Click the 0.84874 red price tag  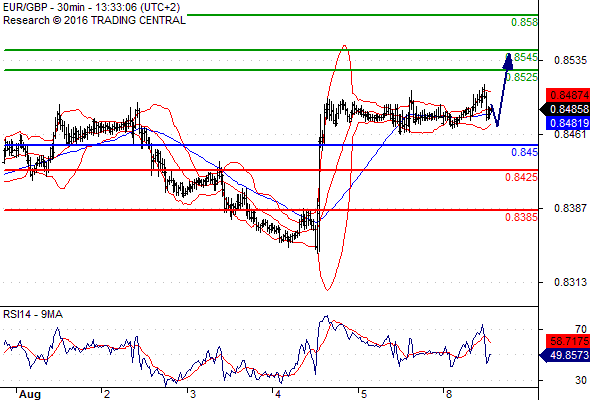(568, 95)
